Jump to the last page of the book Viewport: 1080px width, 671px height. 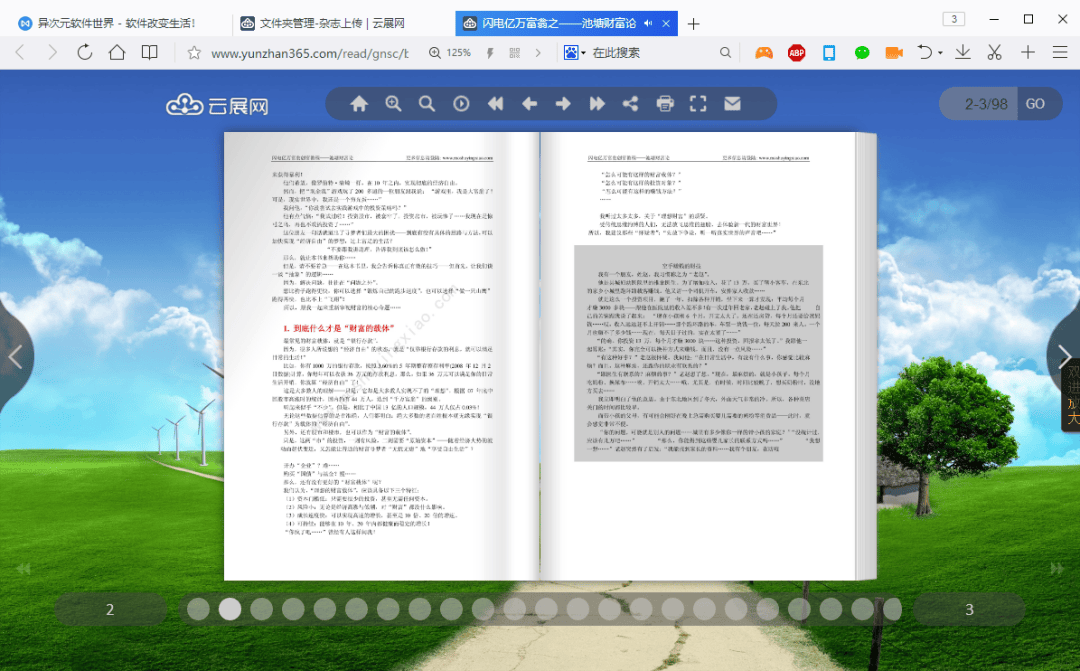click(x=596, y=104)
